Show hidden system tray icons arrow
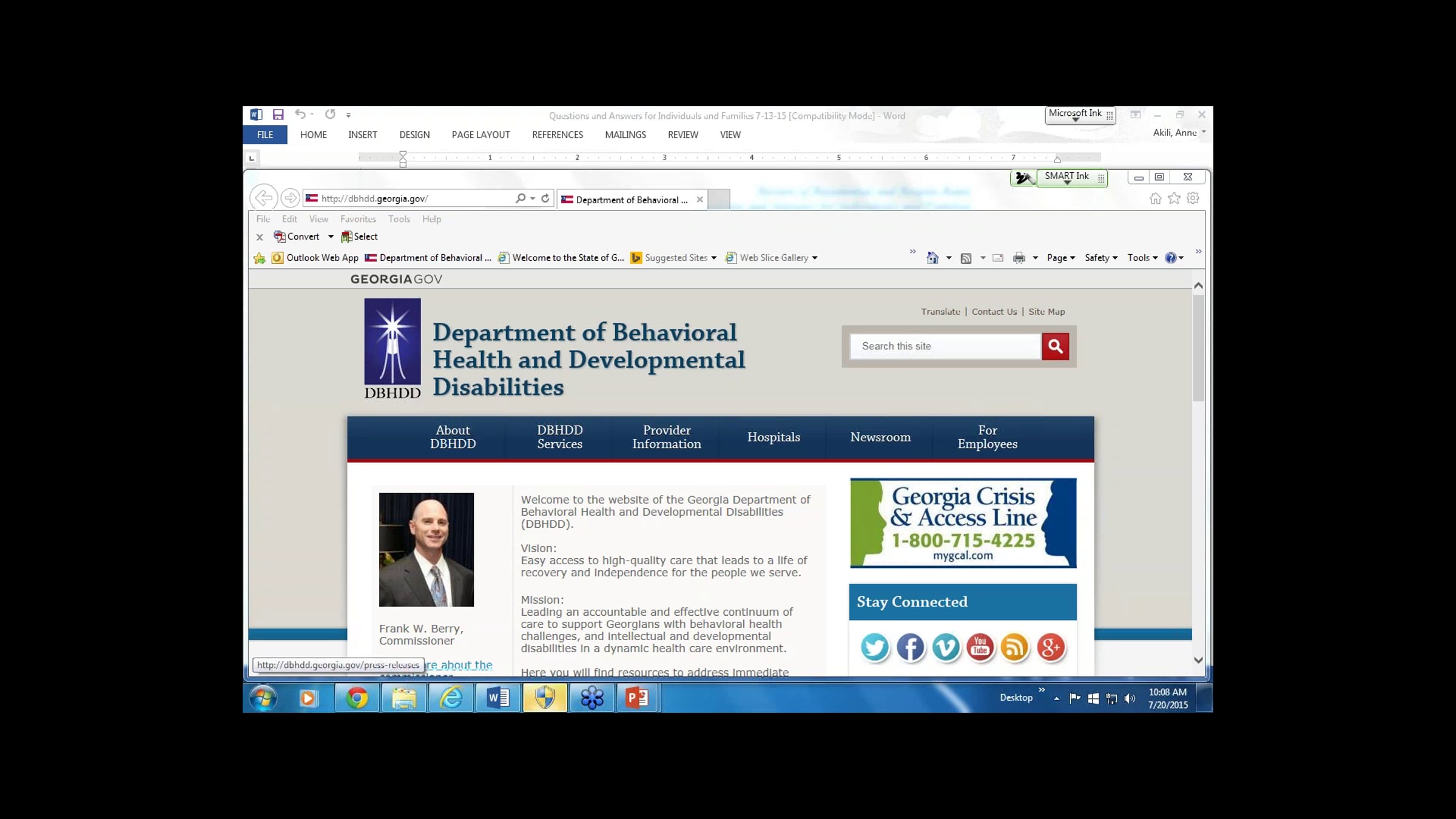Viewport: 1456px width, 819px height. point(1057,699)
